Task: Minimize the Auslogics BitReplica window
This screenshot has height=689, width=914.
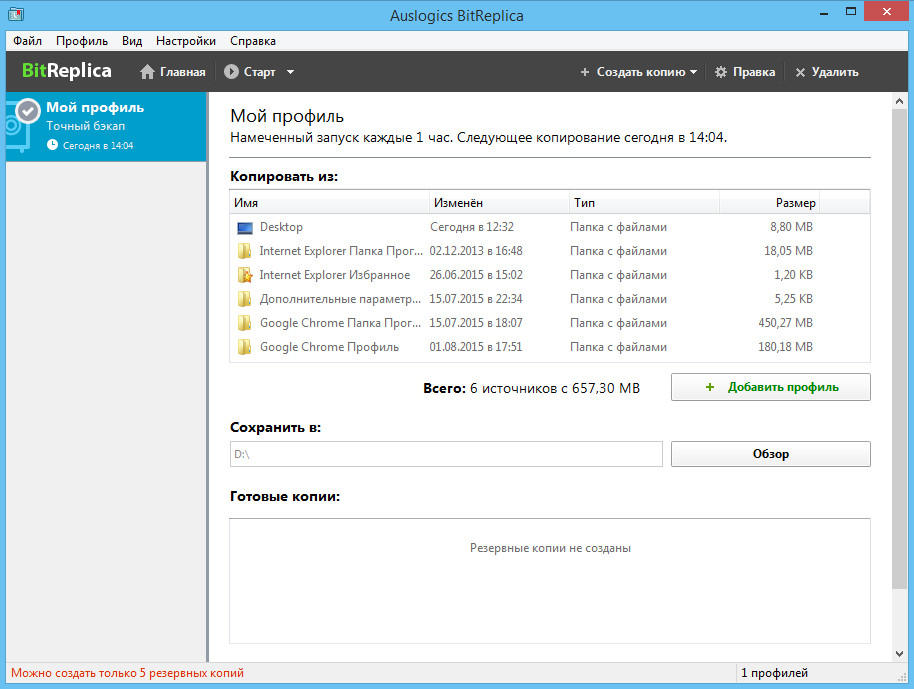Action: coord(824,12)
